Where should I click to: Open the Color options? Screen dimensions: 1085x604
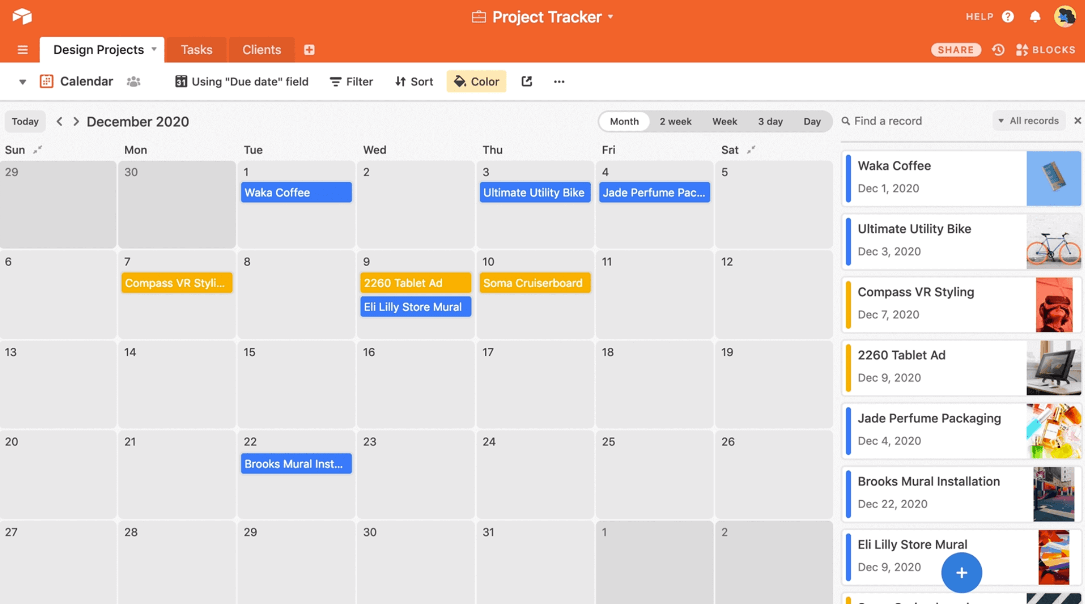tap(476, 82)
